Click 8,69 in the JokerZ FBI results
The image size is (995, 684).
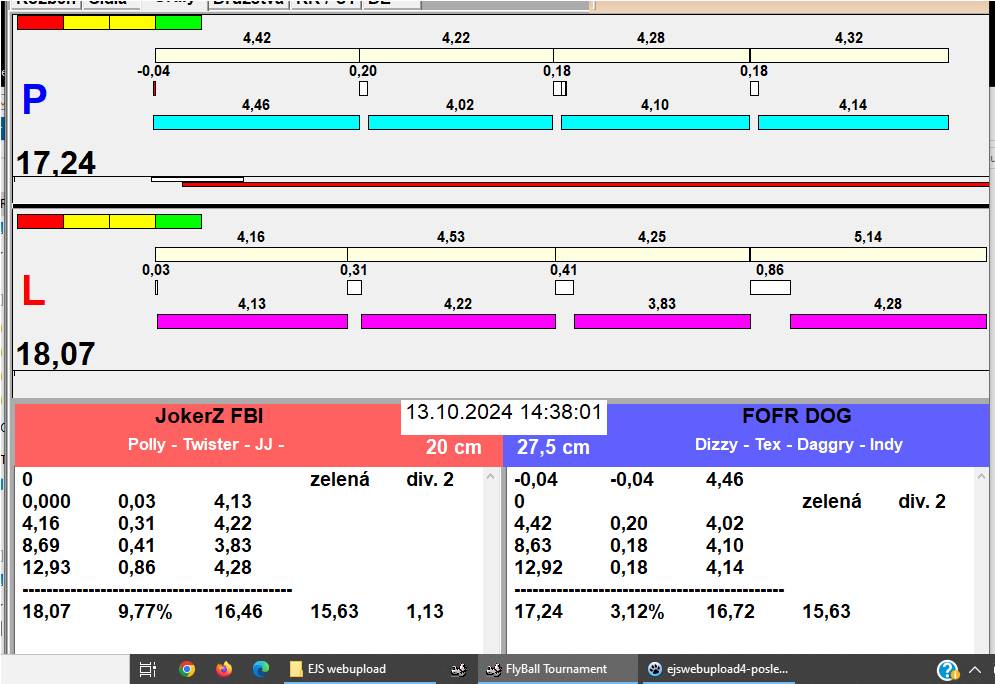(x=41, y=546)
